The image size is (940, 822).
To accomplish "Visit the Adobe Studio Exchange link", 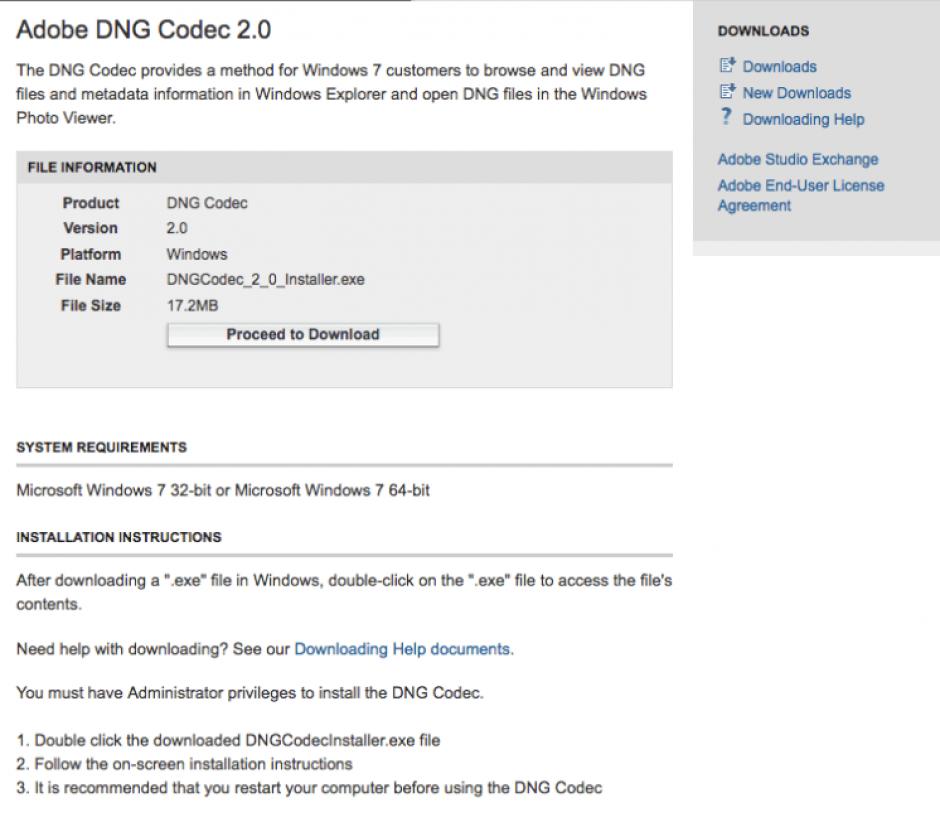I will [798, 159].
